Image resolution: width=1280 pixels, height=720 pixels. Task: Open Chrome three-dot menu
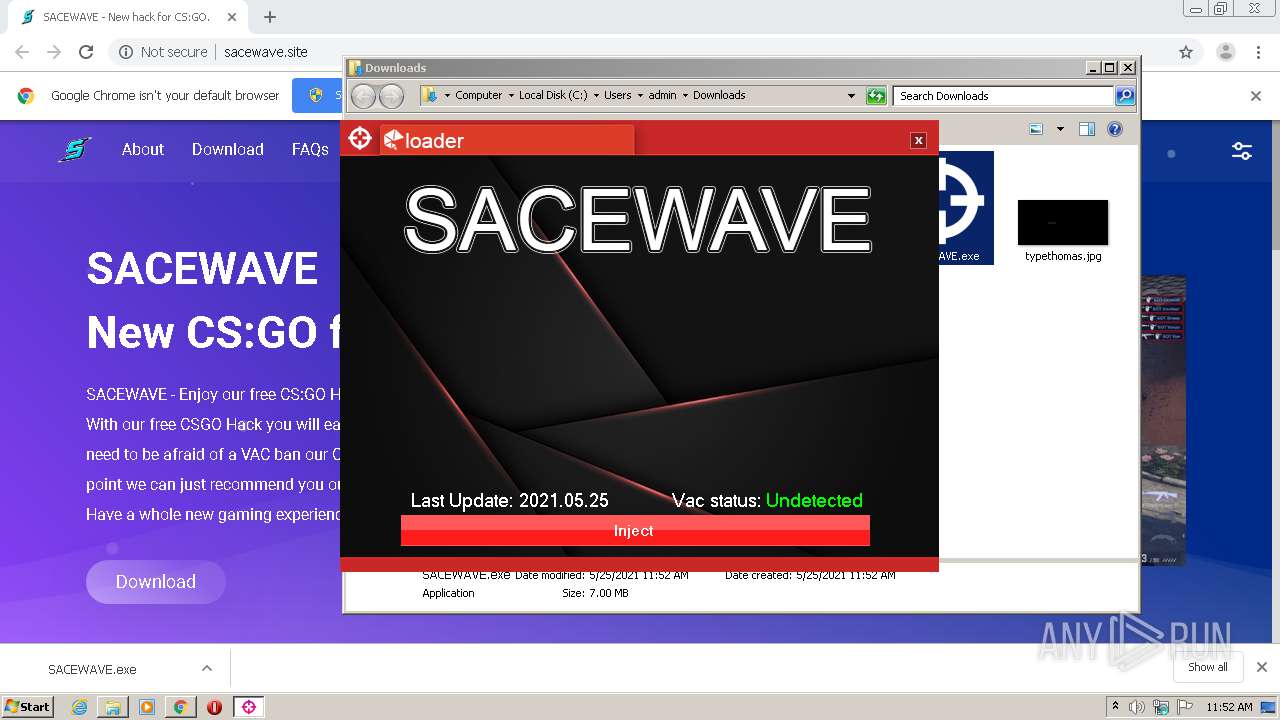click(1258, 52)
